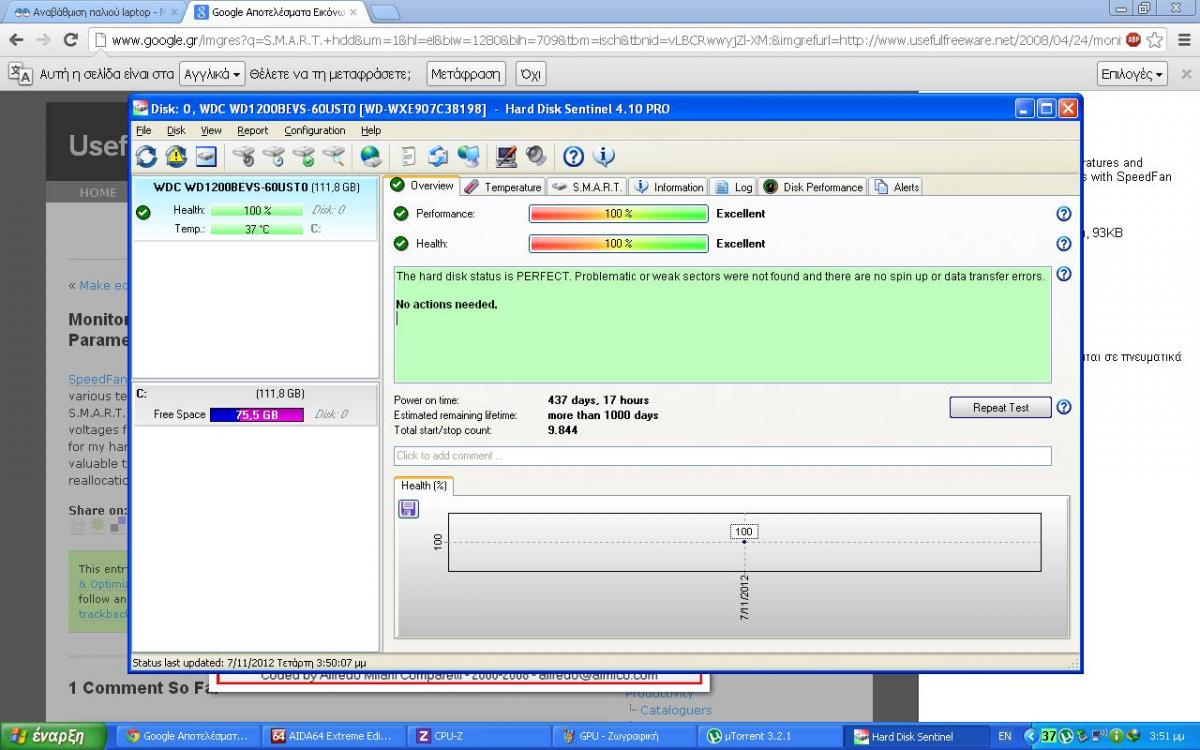
Task: Click the Chrome address bar
Action: pyautogui.click(x=615, y=40)
